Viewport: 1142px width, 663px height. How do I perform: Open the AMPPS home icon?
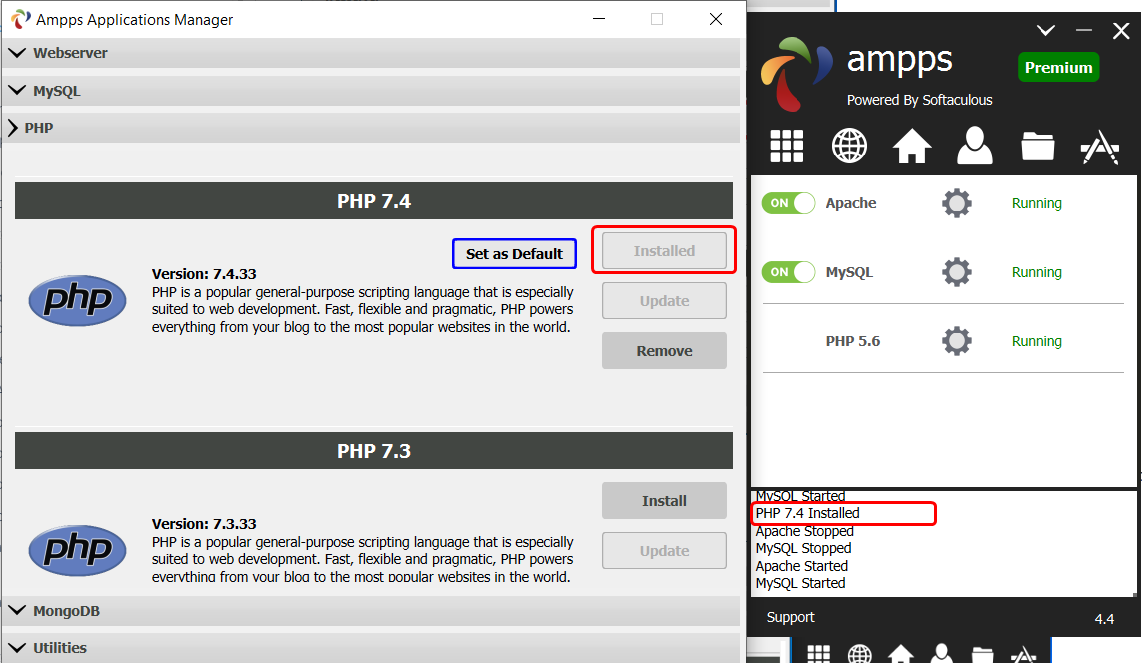click(x=912, y=146)
